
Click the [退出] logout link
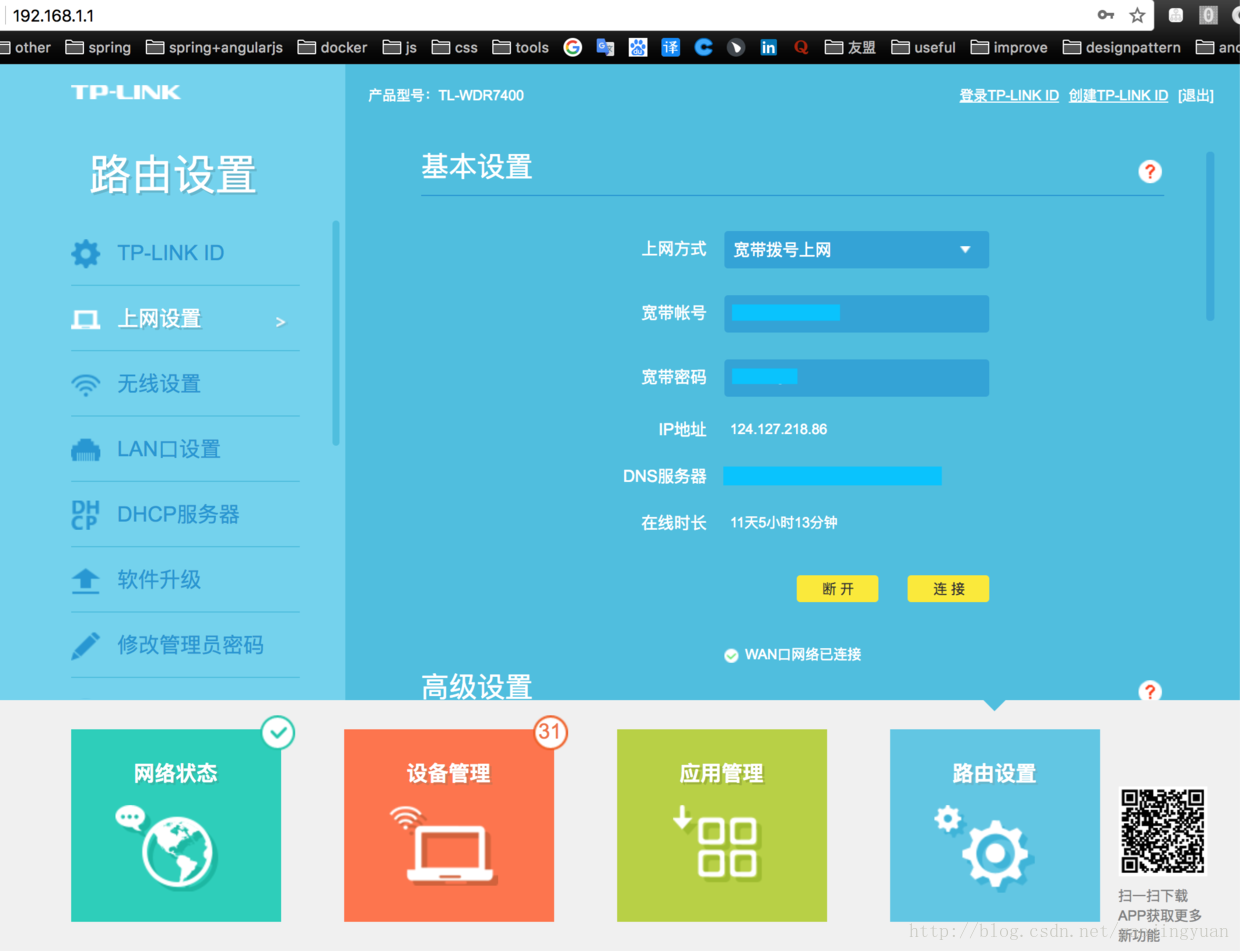pyautogui.click(x=1196, y=96)
